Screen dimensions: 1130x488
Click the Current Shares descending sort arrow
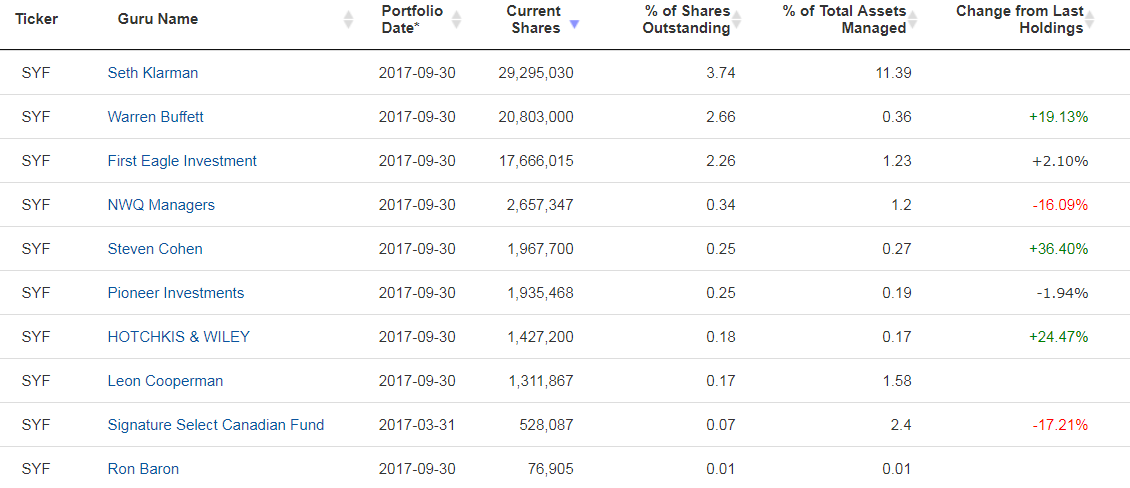pos(574,24)
